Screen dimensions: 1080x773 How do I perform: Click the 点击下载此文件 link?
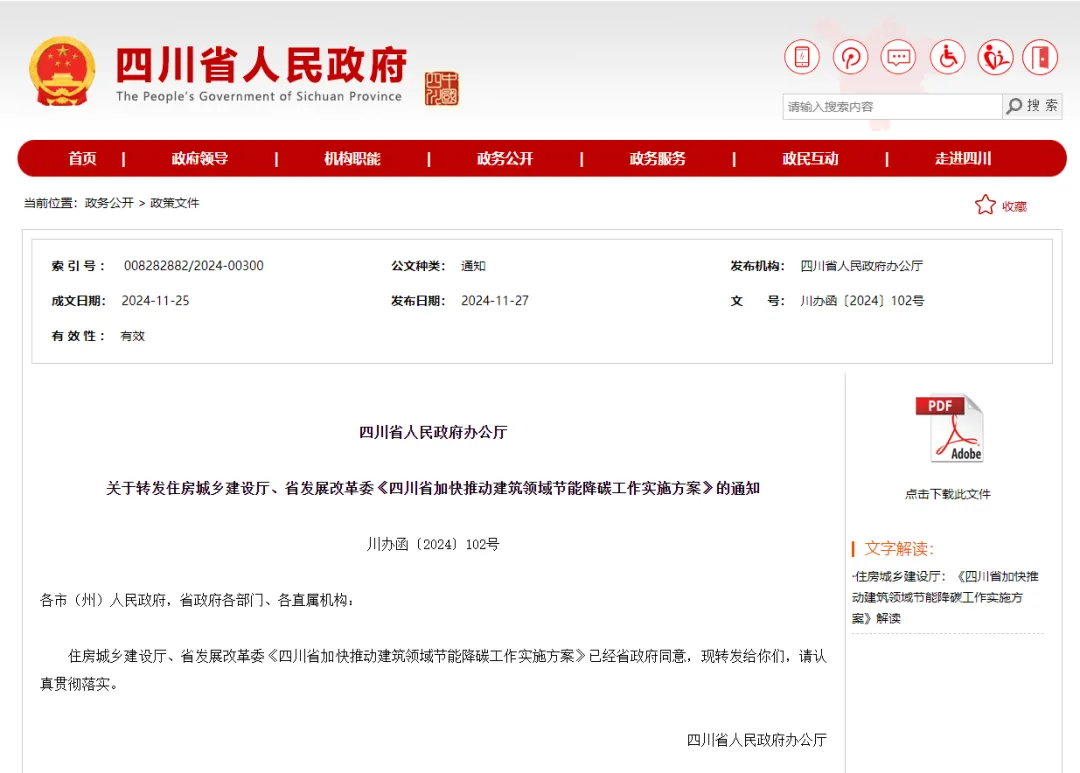pyautogui.click(x=948, y=492)
